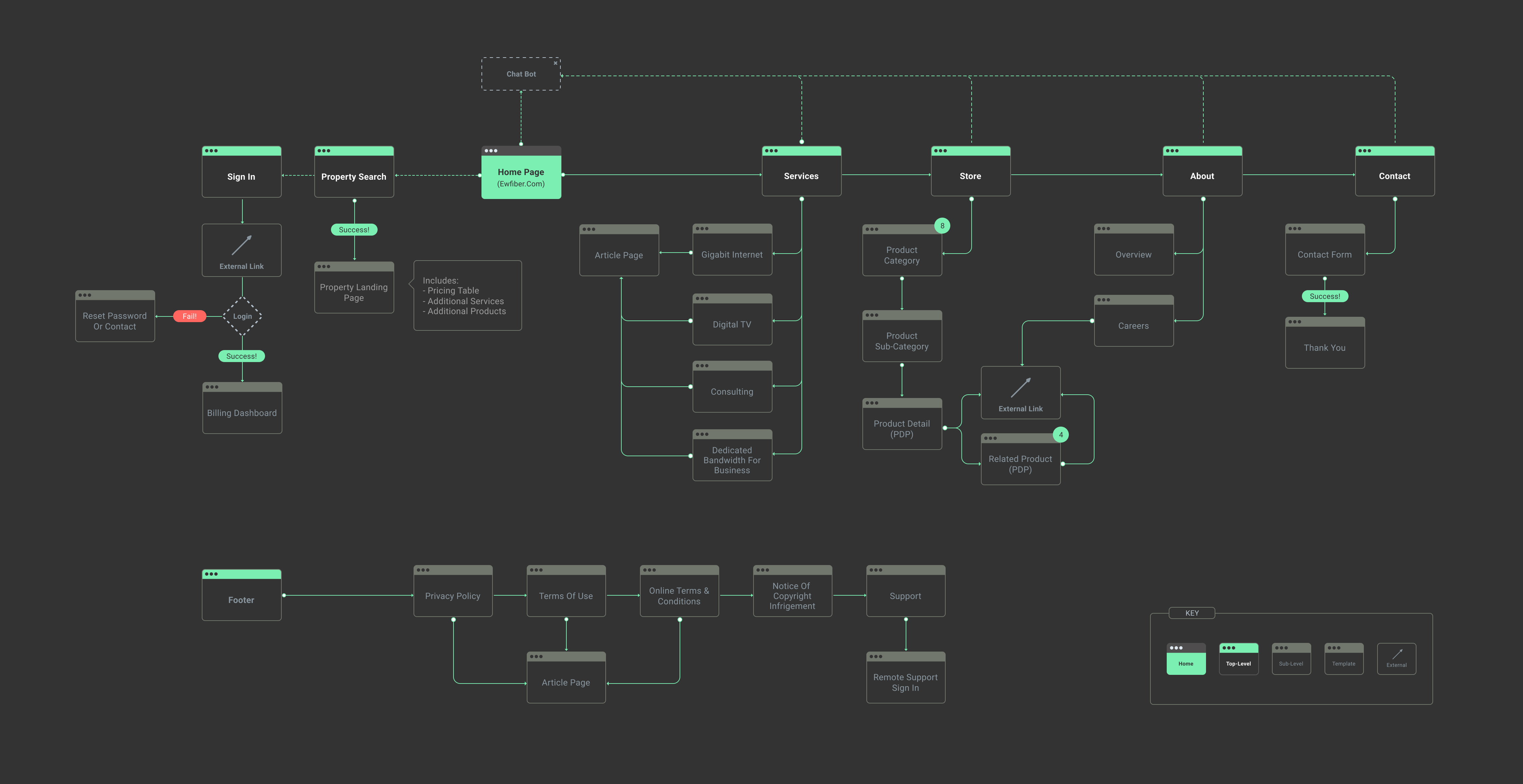This screenshot has height=784, width=1523.
Task: Select the Sign In node
Action: 242,172
